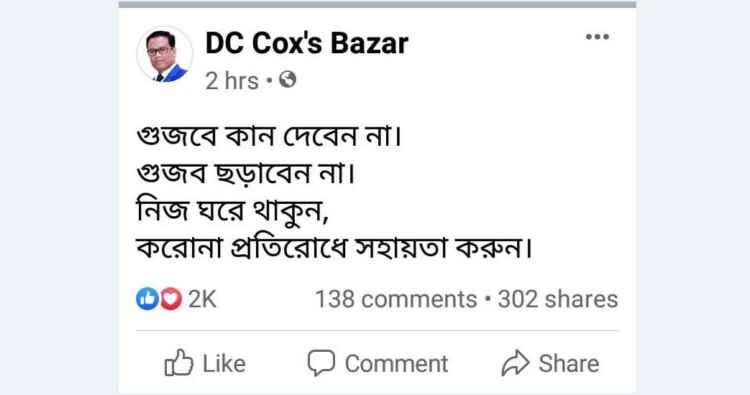
Task: View the 138 comments
Action: tap(396, 299)
